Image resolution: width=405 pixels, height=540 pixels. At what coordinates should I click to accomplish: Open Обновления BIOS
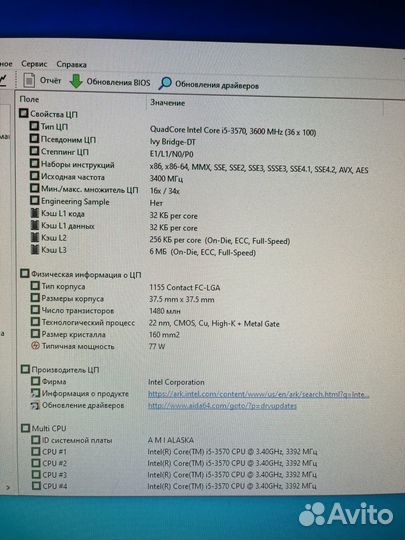coord(118,82)
